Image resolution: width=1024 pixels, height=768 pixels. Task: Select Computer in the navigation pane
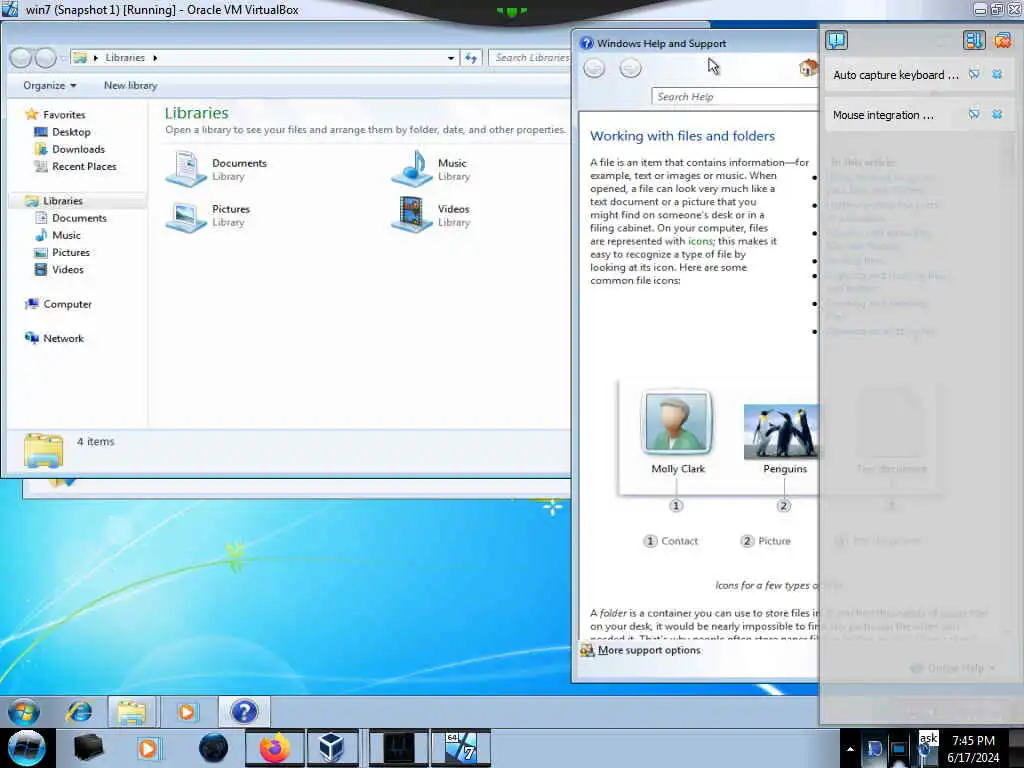click(67, 304)
